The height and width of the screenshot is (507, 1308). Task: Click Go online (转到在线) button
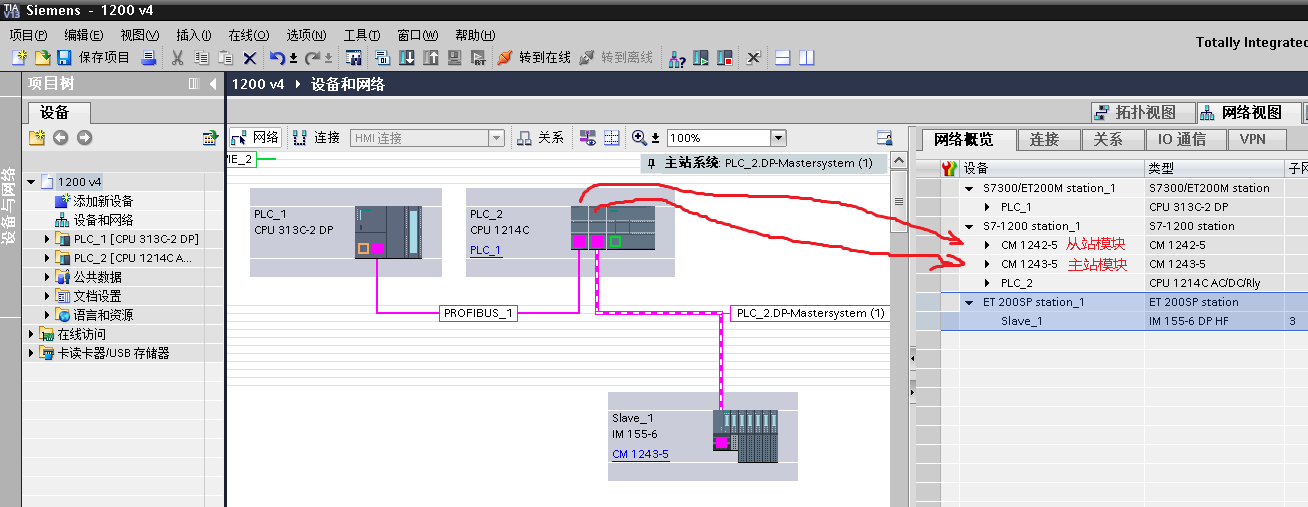(534, 57)
